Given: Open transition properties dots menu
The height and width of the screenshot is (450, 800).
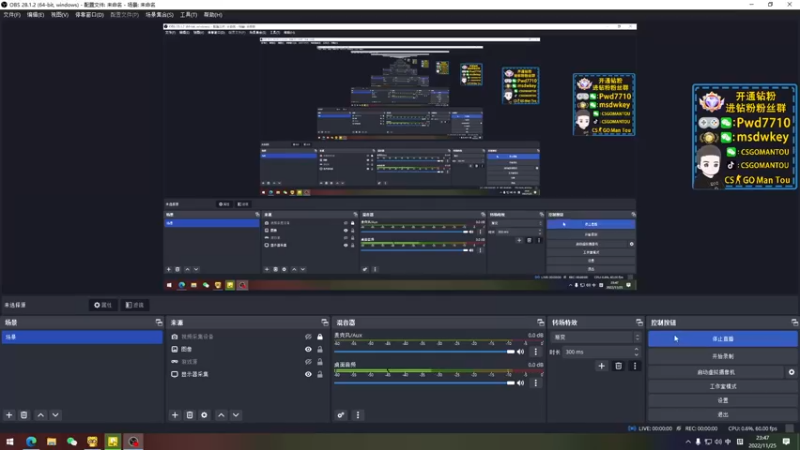Looking at the screenshot, I should 635,366.
